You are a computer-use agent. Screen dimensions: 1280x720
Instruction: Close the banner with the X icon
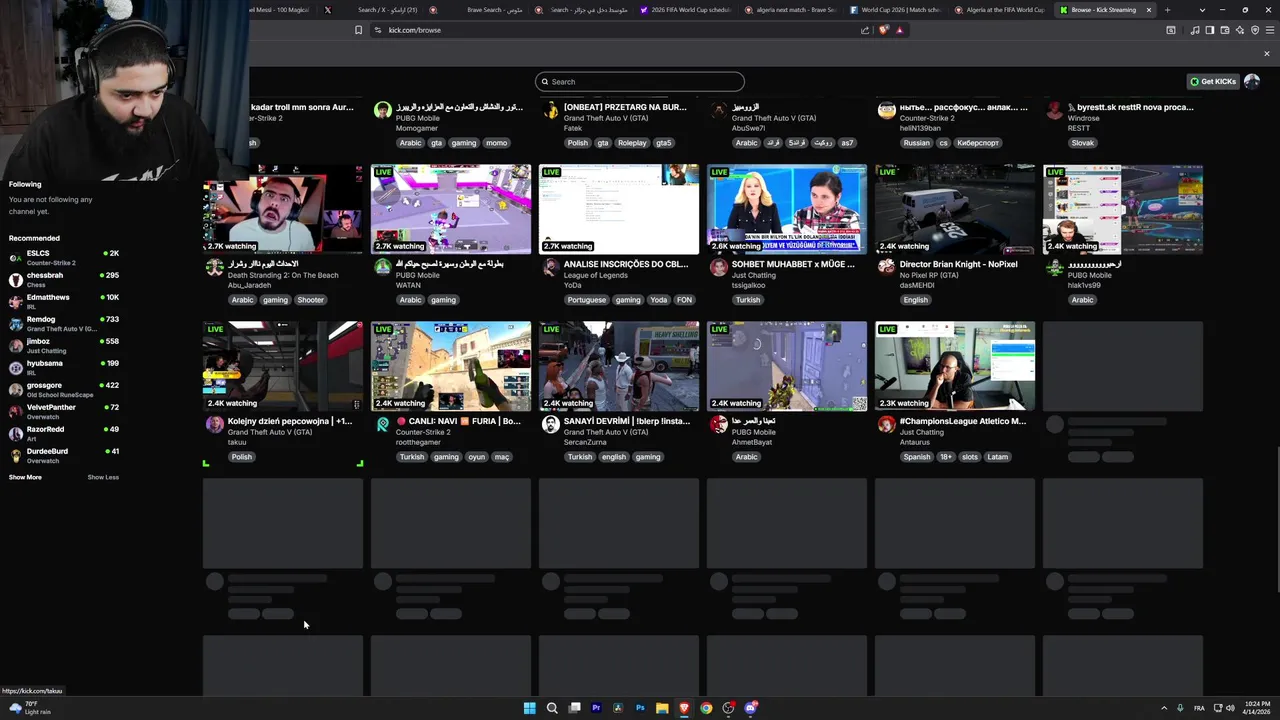(x=1267, y=54)
